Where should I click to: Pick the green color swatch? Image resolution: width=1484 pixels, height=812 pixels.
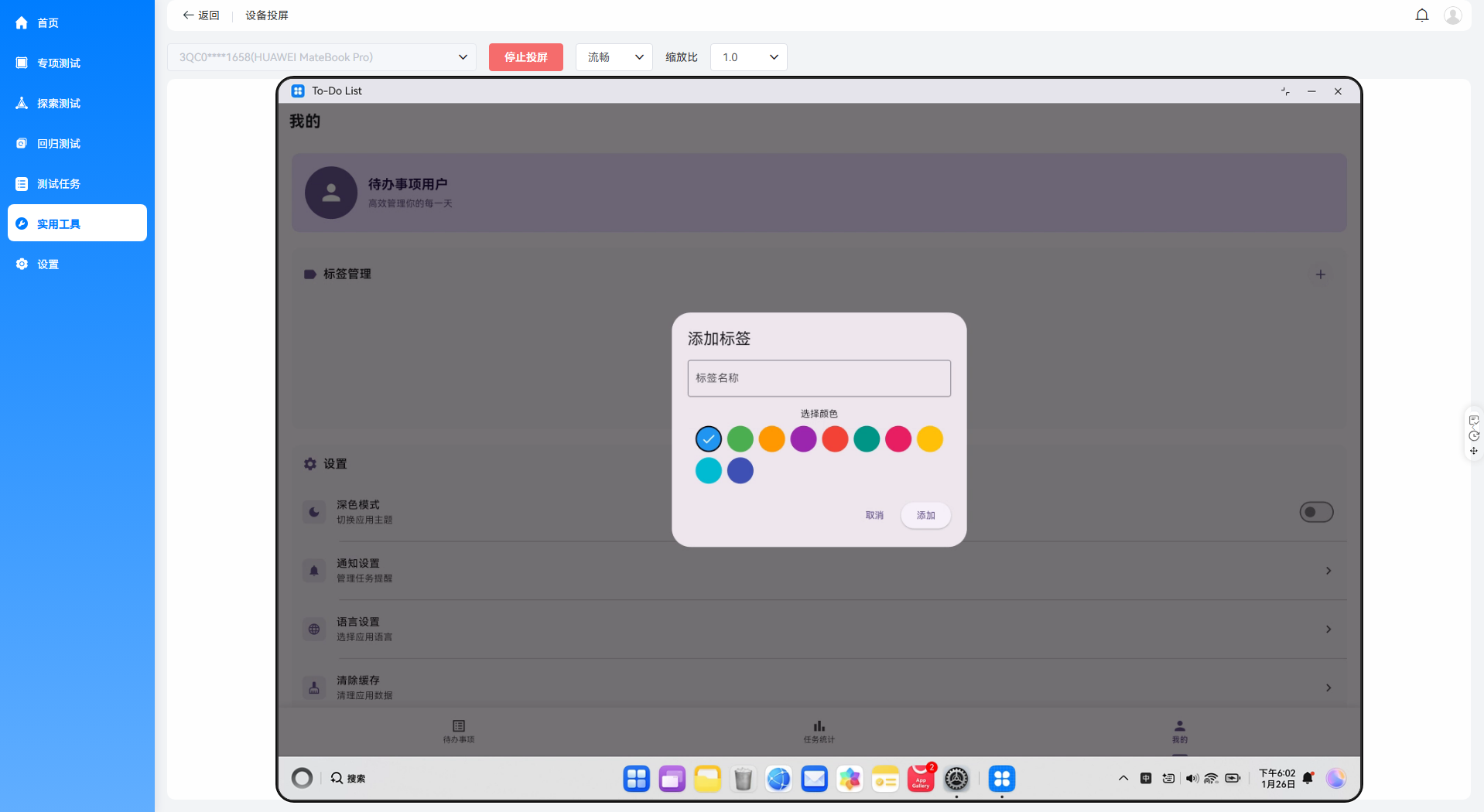click(740, 438)
